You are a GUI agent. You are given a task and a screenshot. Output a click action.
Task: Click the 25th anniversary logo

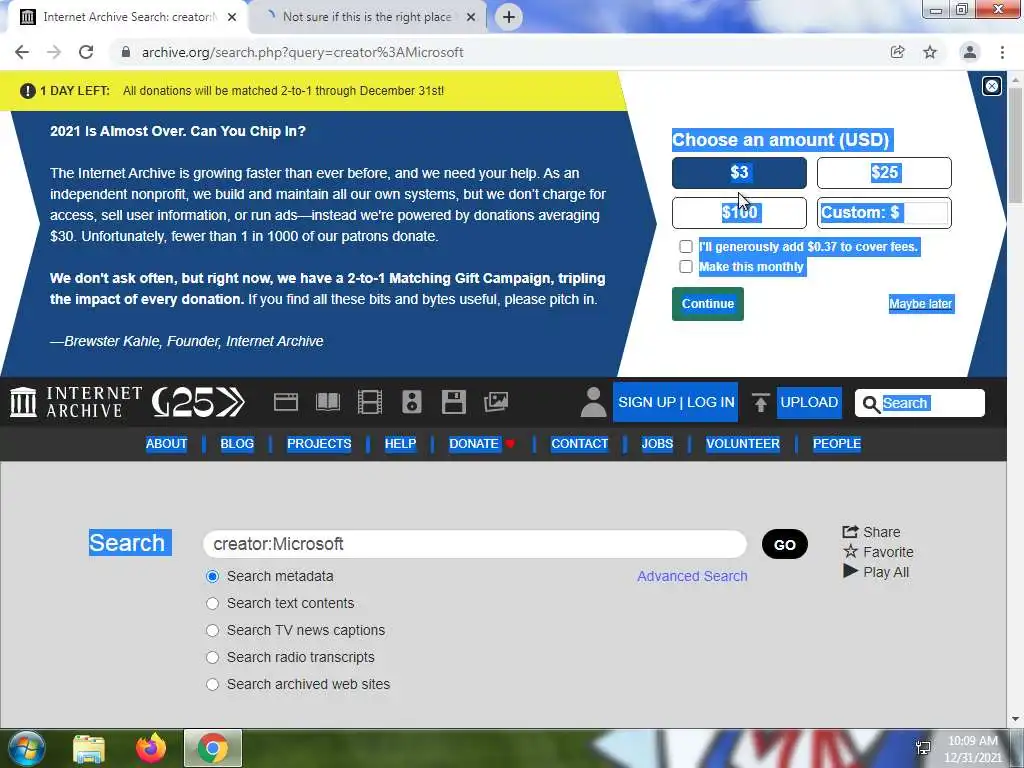coord(198,402)
